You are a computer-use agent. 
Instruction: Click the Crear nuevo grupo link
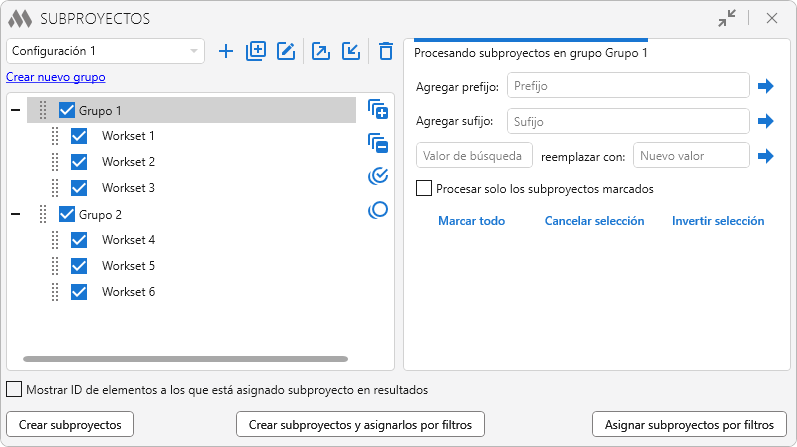pos(56,77)
